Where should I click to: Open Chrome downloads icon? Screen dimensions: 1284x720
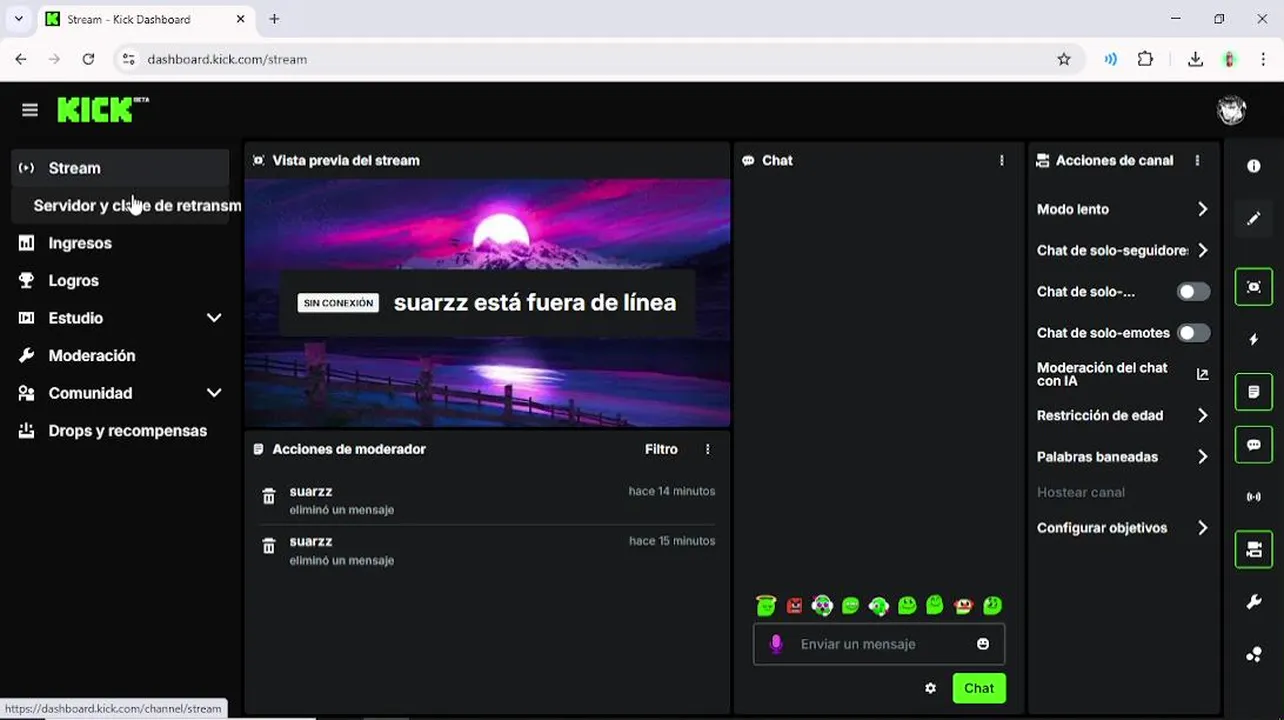1195,59
